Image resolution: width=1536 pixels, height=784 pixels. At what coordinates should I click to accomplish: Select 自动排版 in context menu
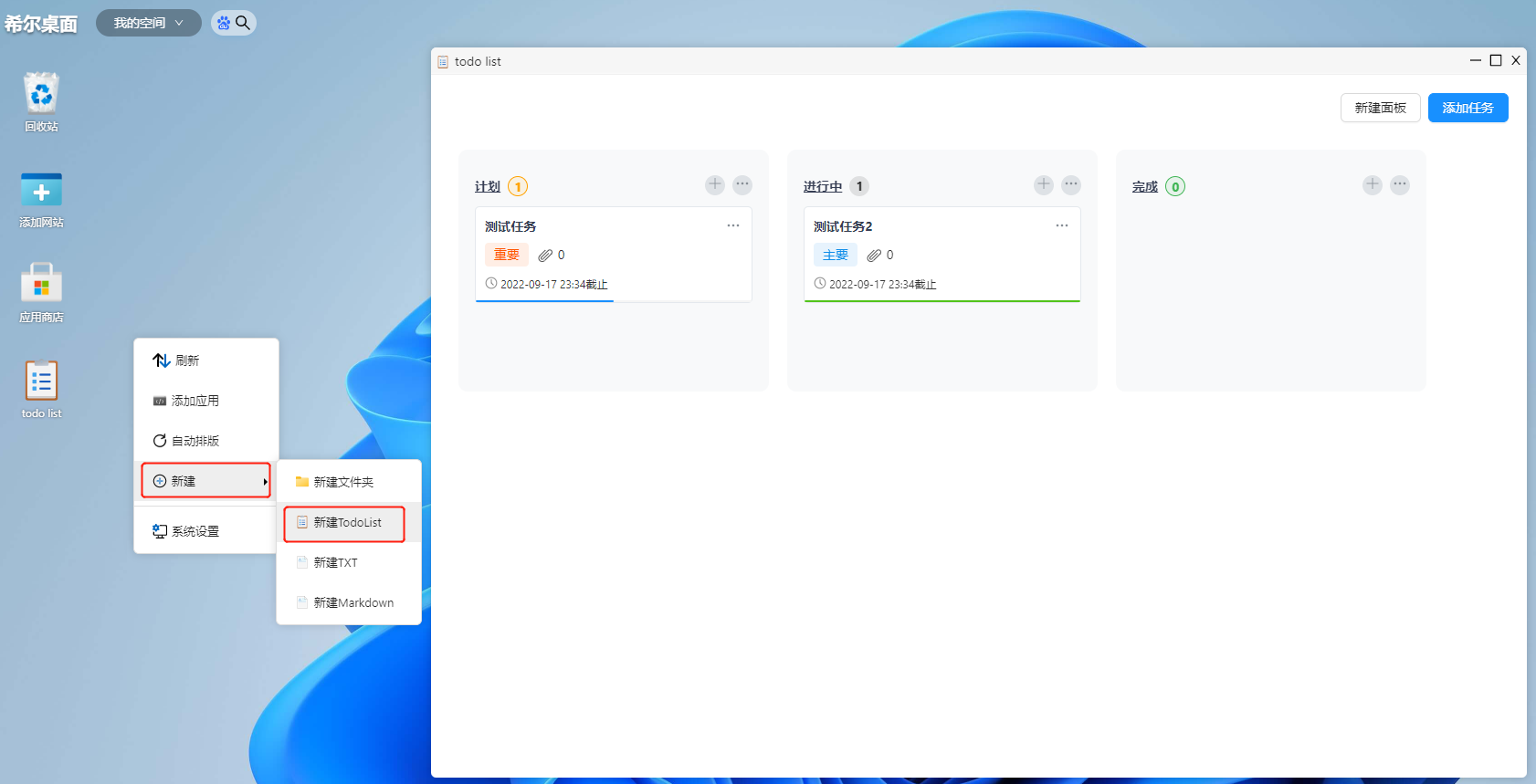pos(206,441)
